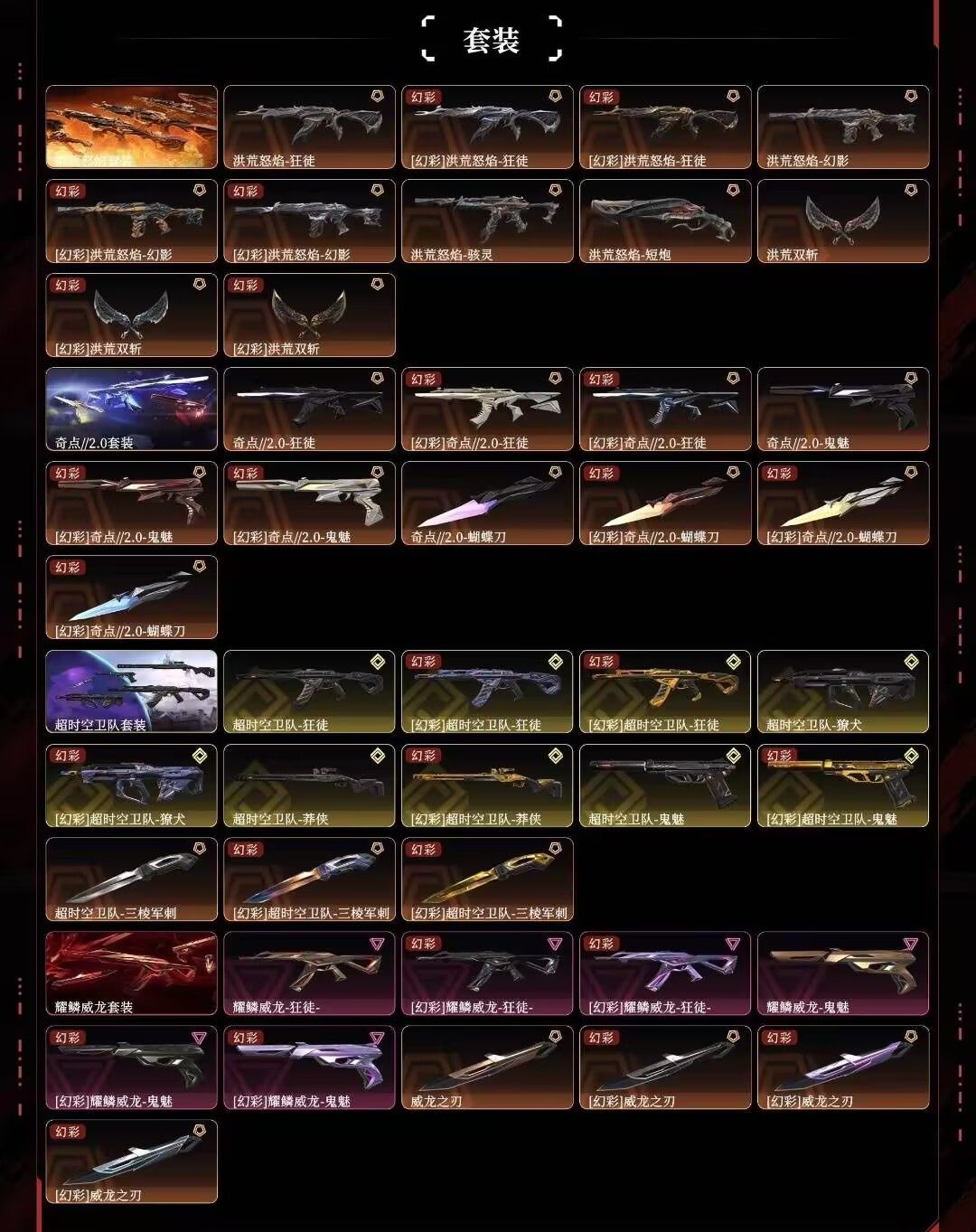976x1232 pixels.
Task: Click the tier icon on 奇点//2.0-蝴蝶刀 card
Action: (555, 472)
